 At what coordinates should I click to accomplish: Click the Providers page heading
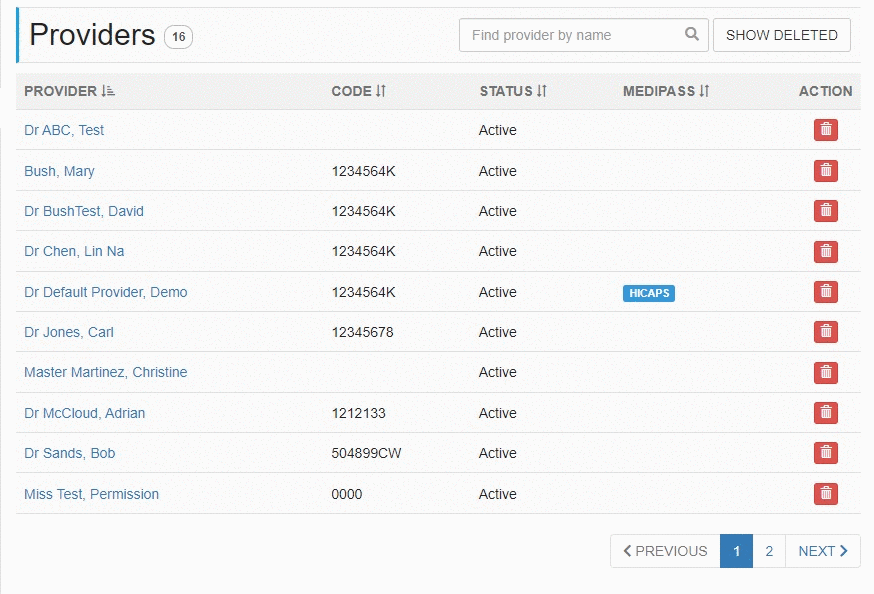pos(92,35)
